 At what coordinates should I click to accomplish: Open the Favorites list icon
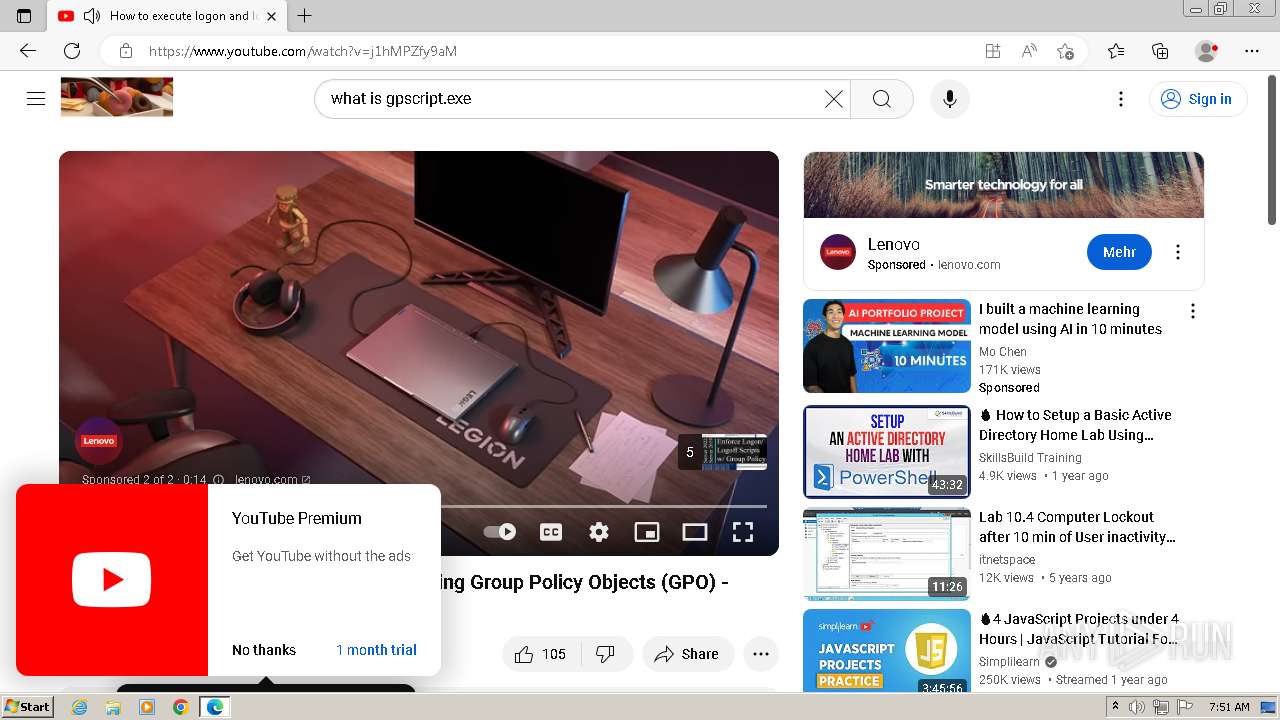[1116, 51]
